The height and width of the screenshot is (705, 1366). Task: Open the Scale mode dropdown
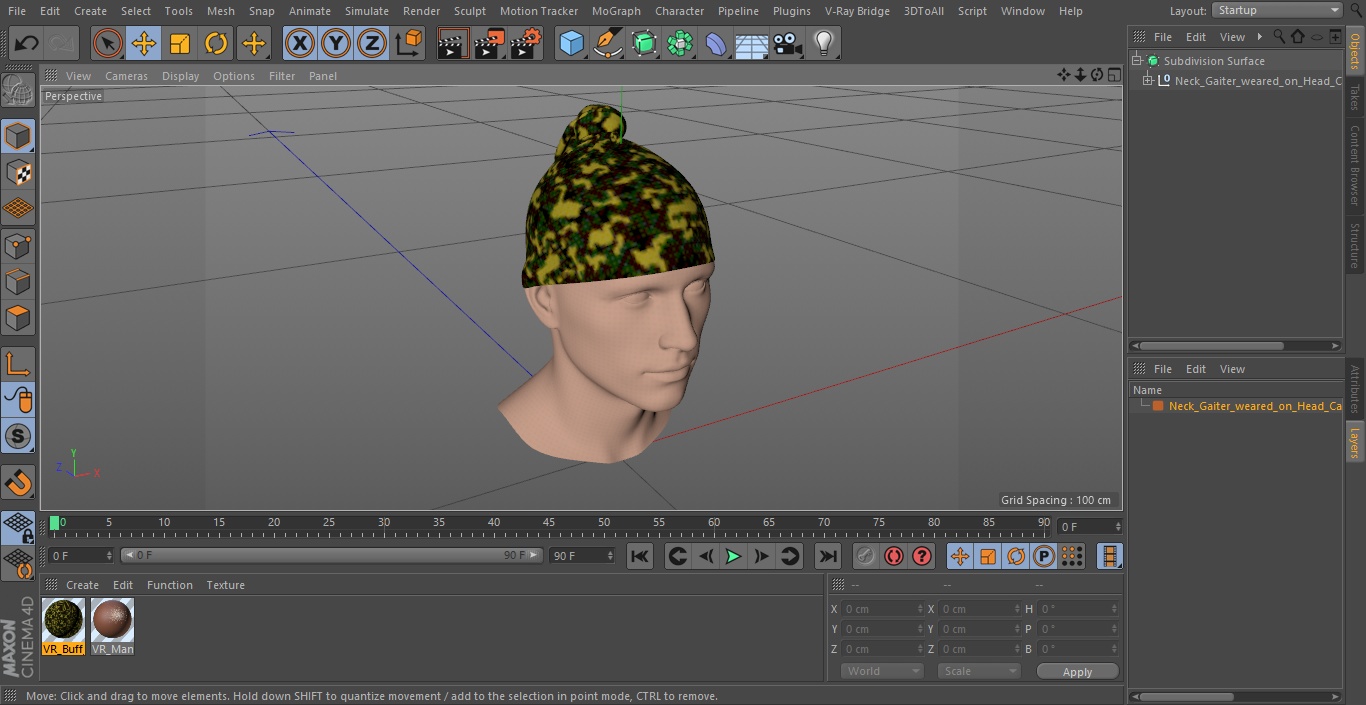979,671
